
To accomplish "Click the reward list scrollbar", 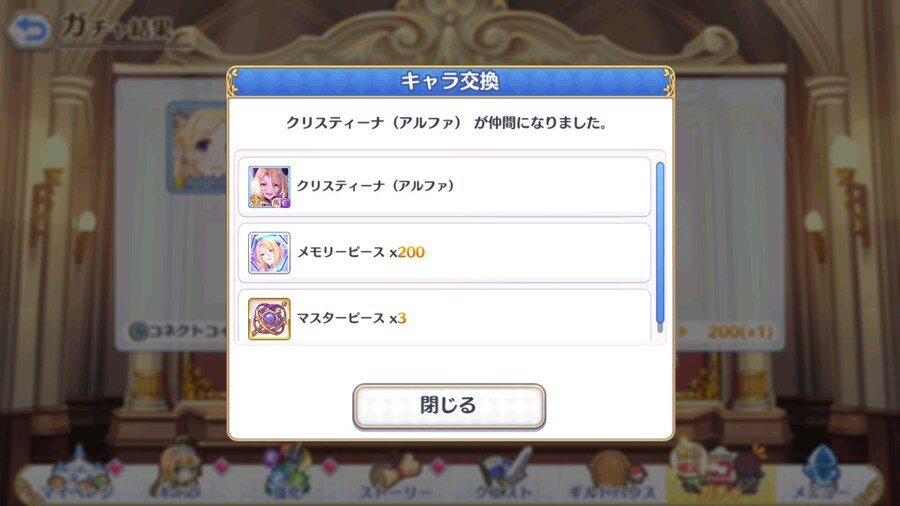I will (x=660, y=247).
